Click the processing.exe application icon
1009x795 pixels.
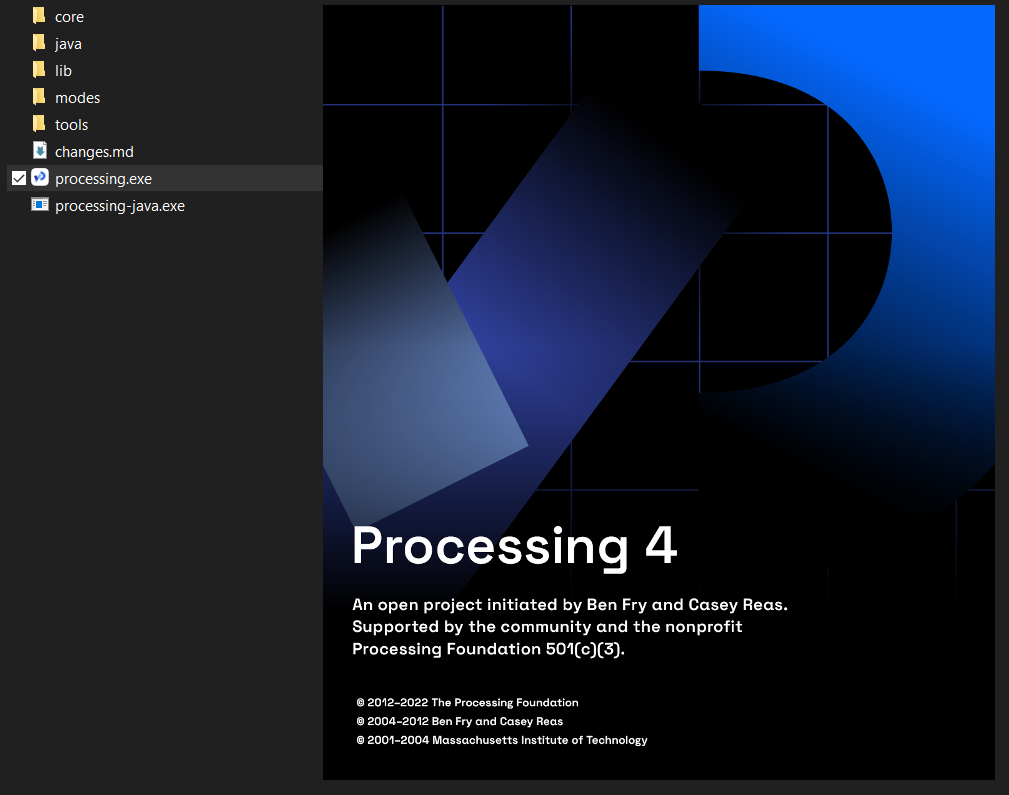tap(40, 177)
